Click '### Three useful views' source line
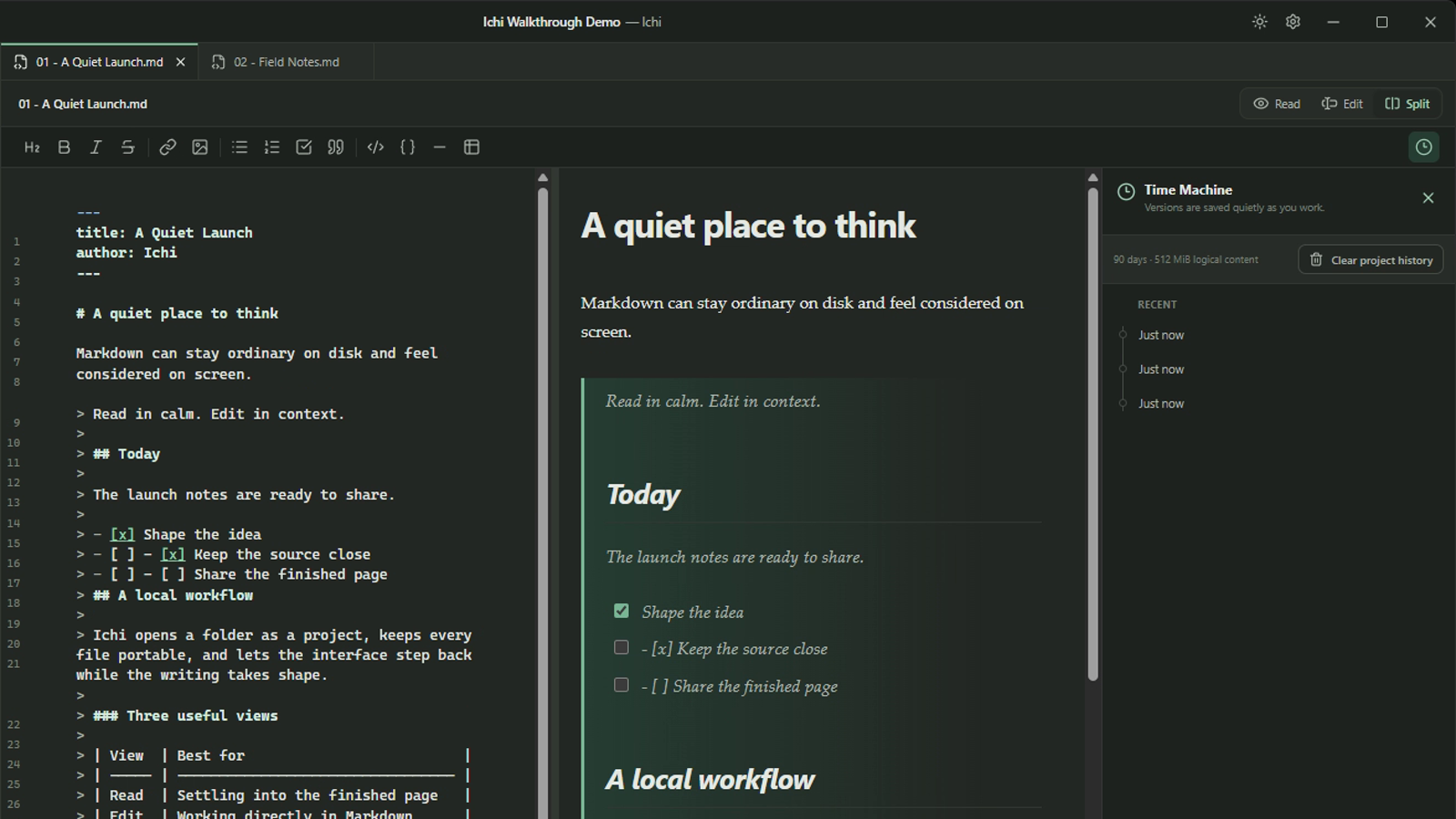 tap(177, 716)
